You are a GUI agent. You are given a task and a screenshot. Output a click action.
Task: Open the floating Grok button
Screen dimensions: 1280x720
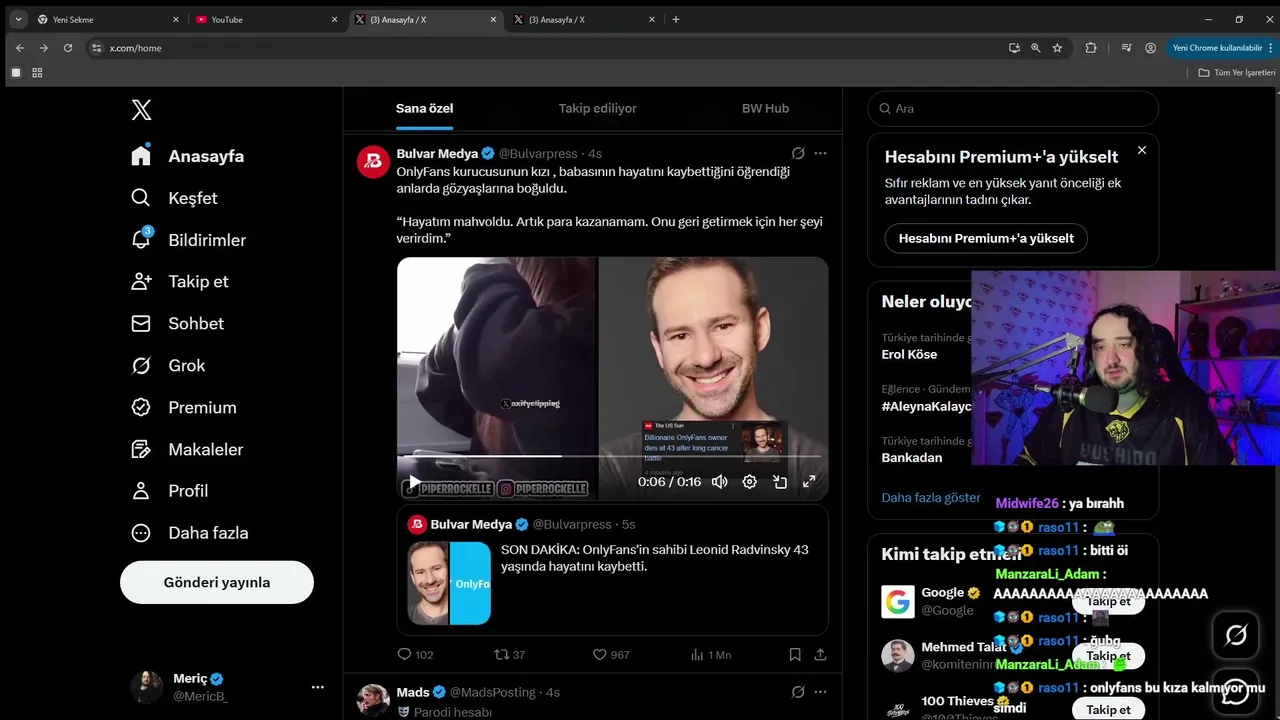click(x=1236, y=635)
